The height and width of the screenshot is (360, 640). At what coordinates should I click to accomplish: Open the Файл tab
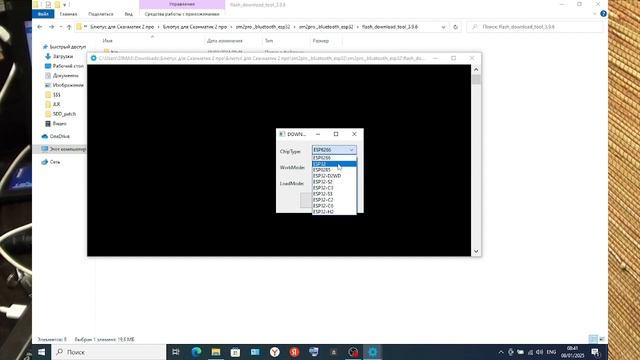(x=43, y=14)
